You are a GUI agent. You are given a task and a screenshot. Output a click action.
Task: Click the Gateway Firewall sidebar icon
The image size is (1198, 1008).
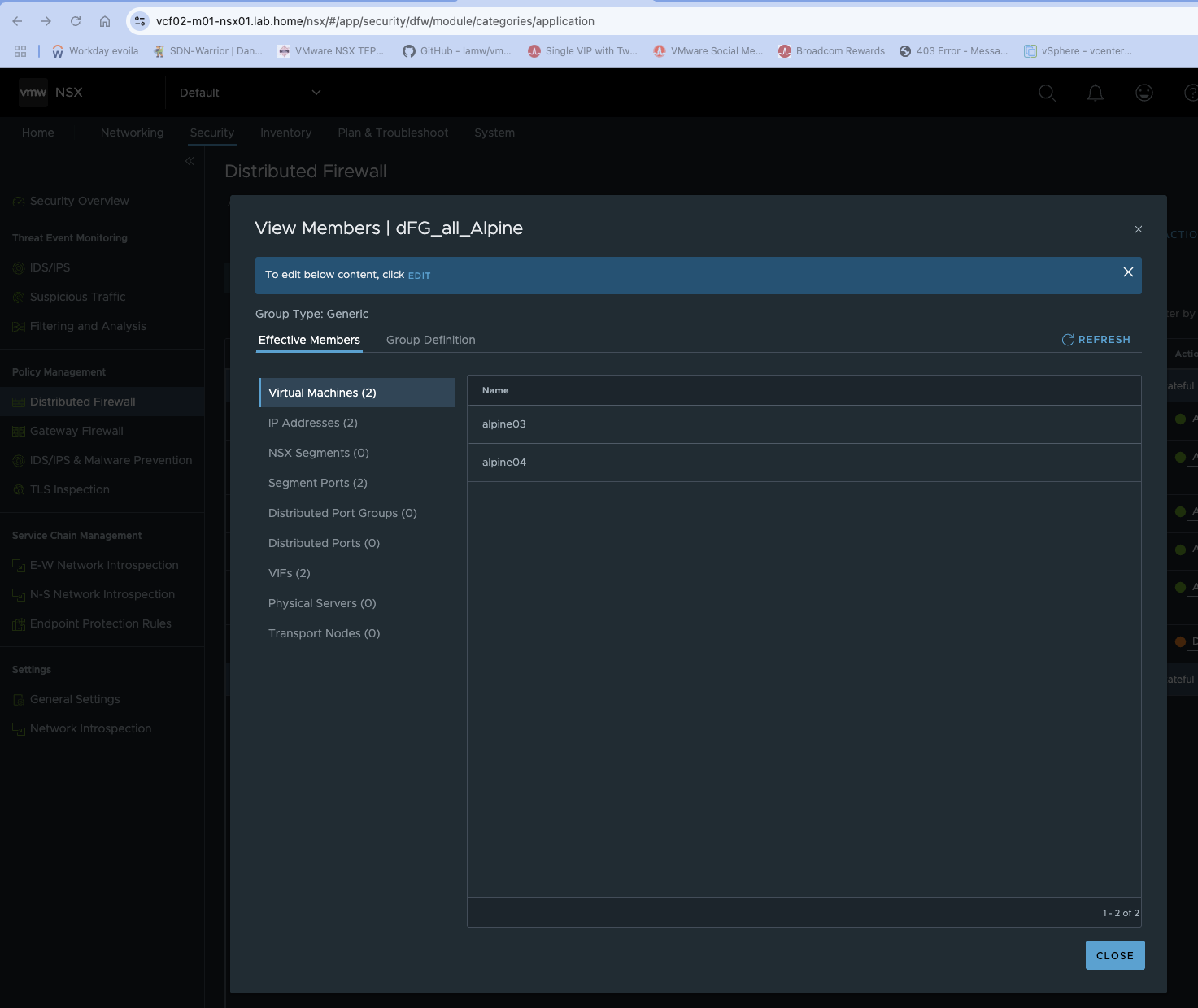(x=17, y=431)
